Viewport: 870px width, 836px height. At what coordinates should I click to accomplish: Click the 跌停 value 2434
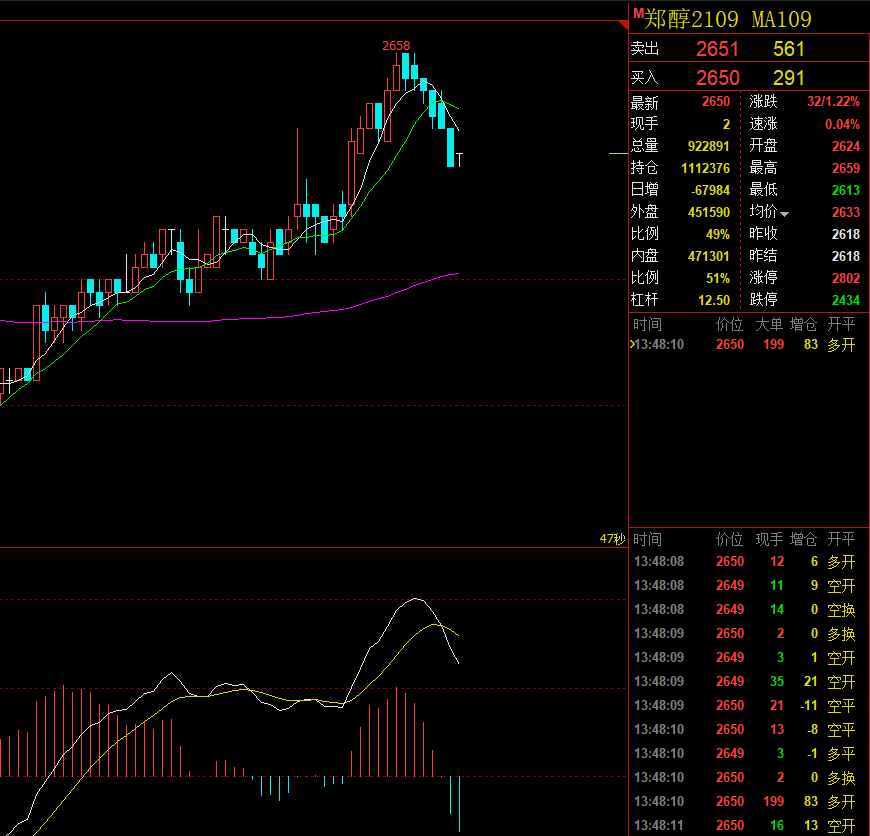[846, 300]
